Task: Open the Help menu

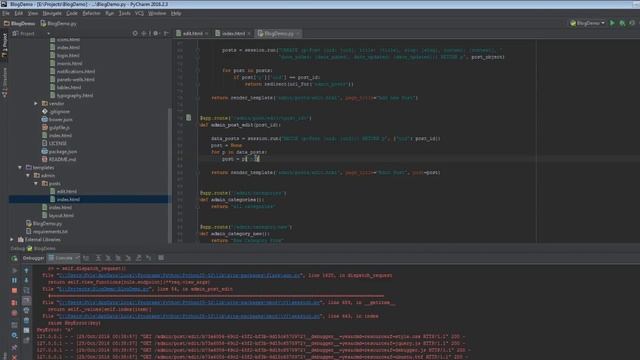Action: click(176, 13)
